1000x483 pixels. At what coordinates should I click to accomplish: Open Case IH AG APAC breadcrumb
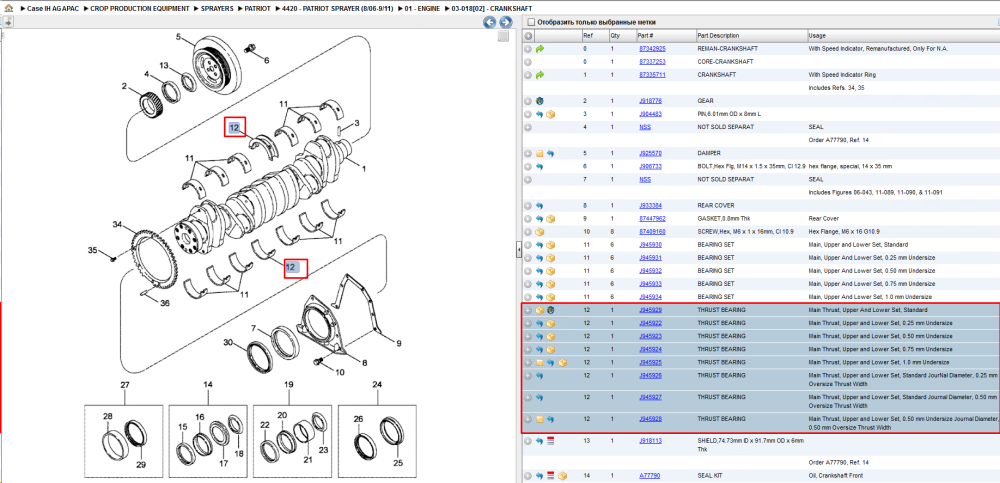point(53,9)
